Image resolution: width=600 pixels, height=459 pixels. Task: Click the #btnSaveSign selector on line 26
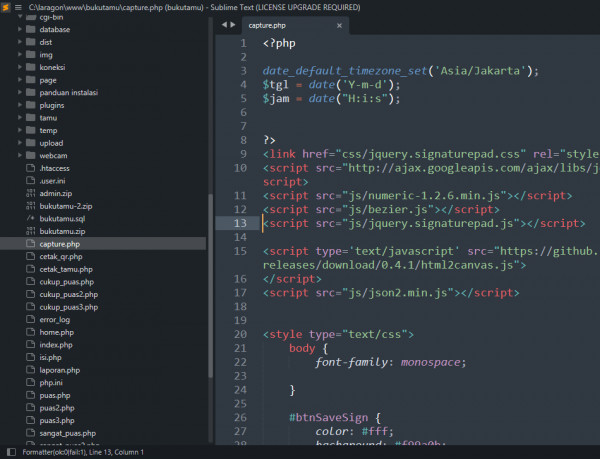(328, 418)
